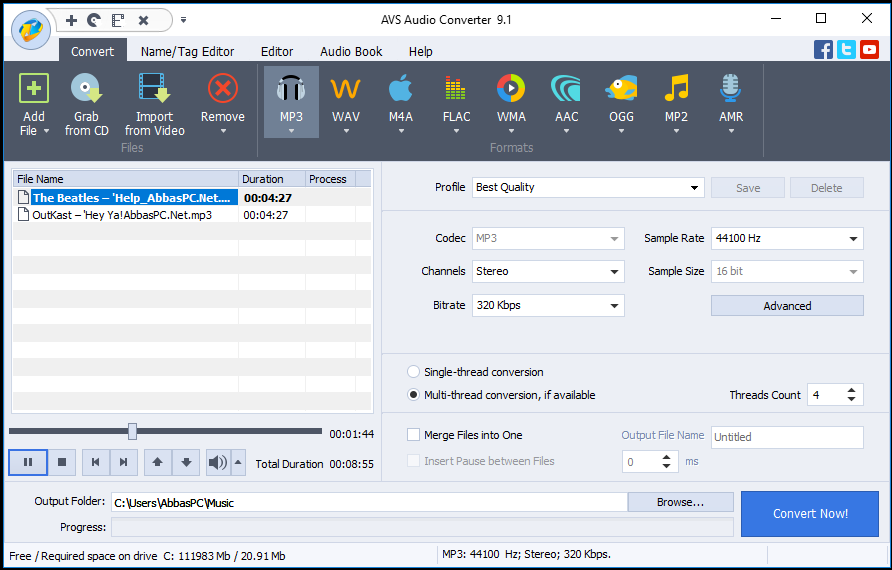The width and height of the screenshot is (892, 570).
Task: Select M4A output format
Action: tap(400, 101)
